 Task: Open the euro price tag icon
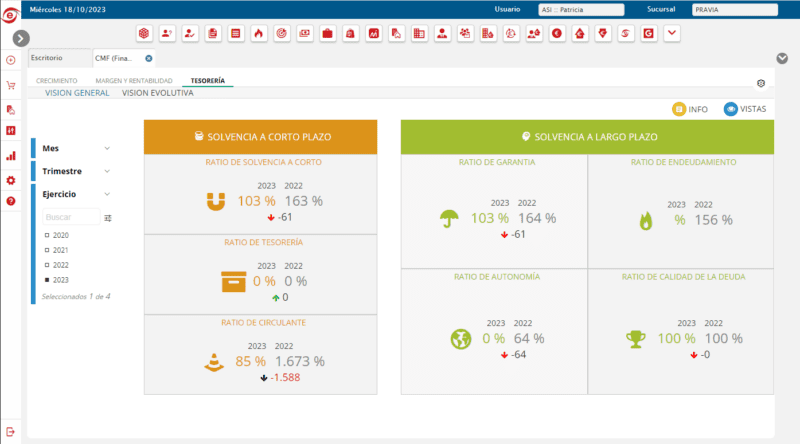(603, 34)
